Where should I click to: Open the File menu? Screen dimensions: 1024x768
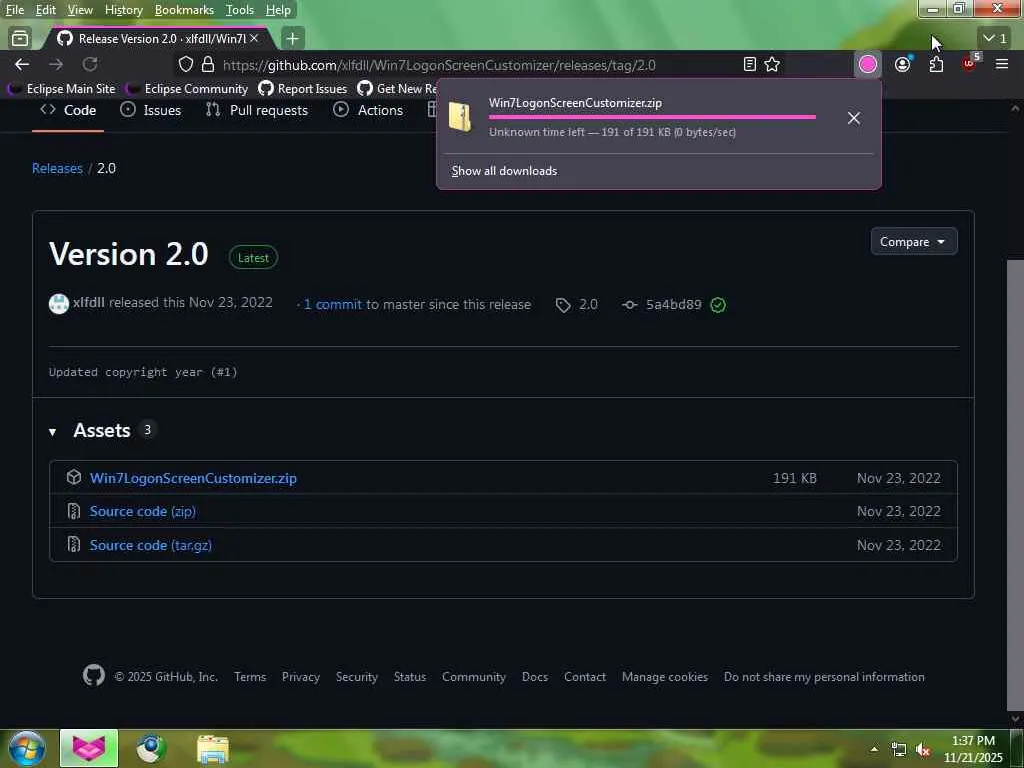click(x=14, y=10)
